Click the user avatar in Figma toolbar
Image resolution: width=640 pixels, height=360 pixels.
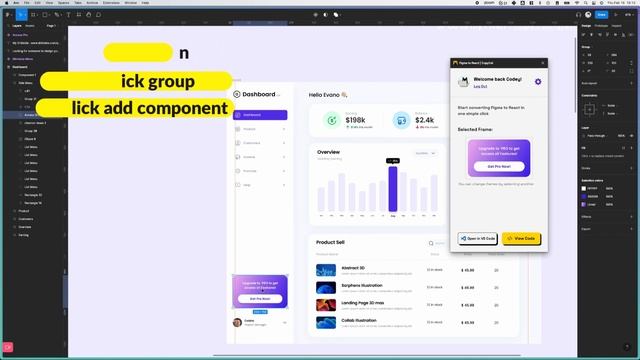[x=588, y=15]
